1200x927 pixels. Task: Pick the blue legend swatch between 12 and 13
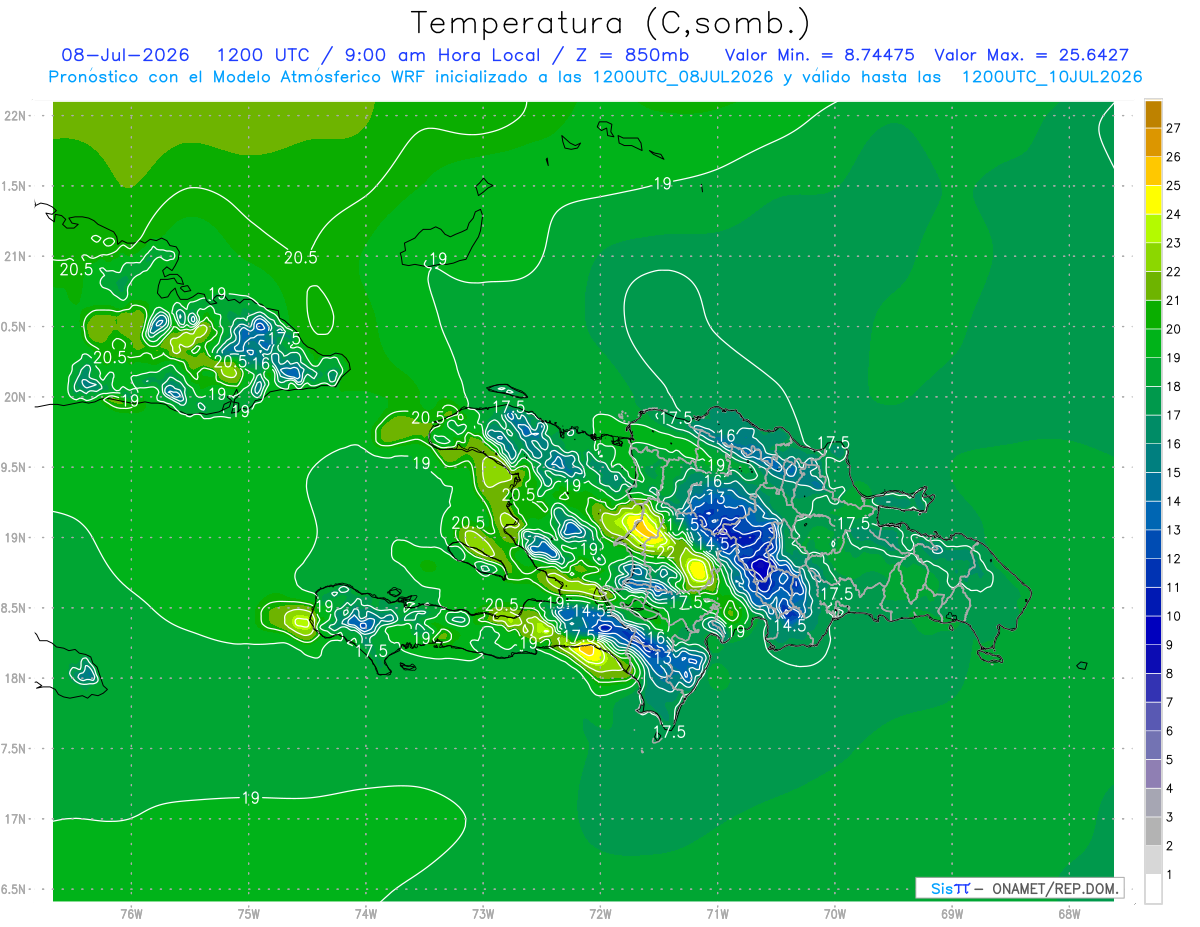point(1153,544)
